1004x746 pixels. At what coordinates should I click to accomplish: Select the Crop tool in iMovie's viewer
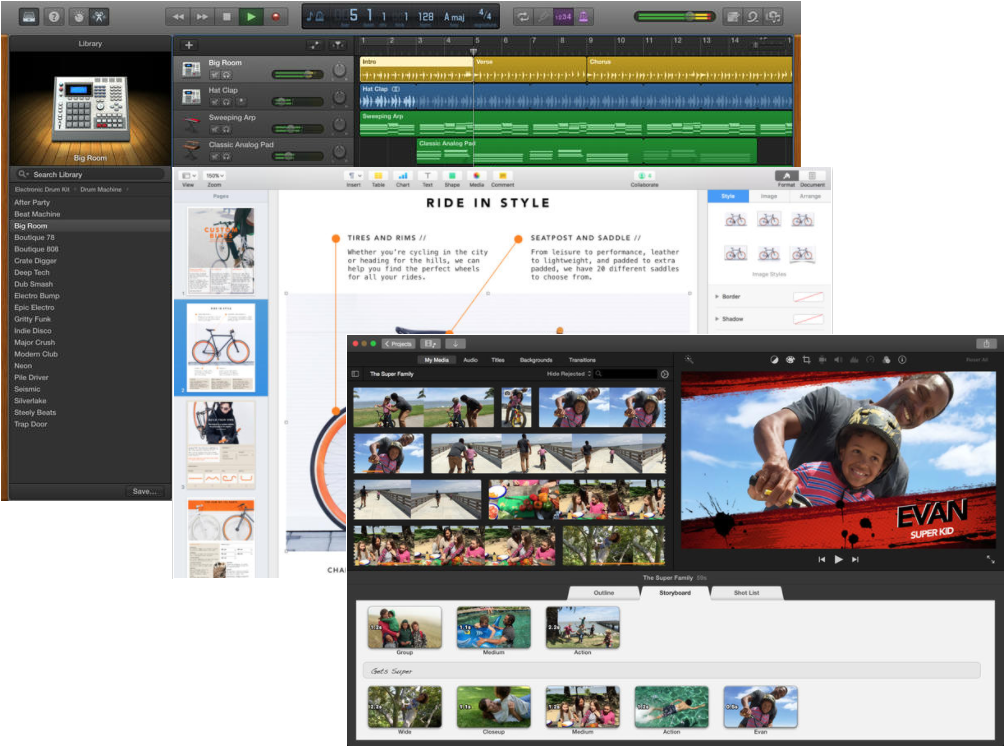(806, 360)
